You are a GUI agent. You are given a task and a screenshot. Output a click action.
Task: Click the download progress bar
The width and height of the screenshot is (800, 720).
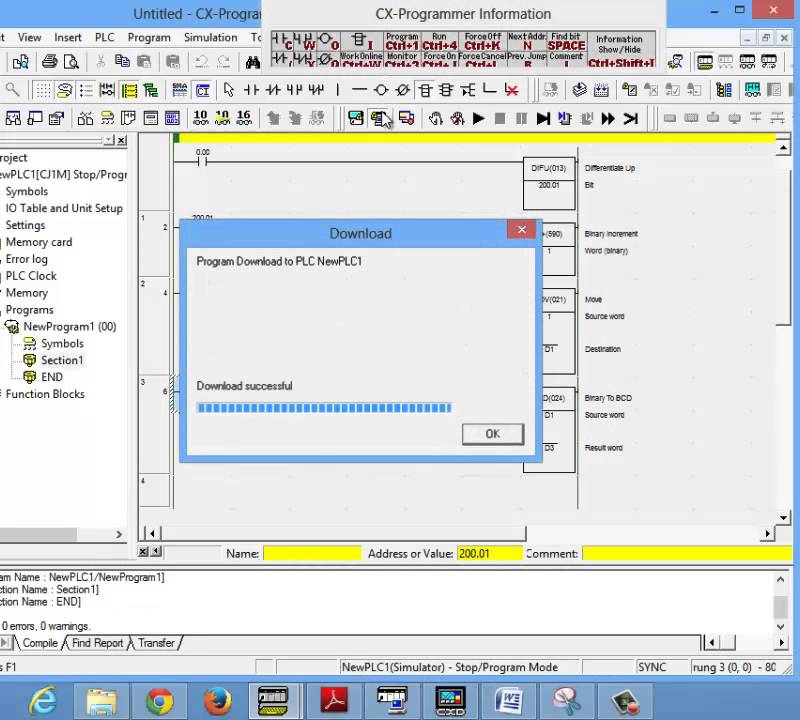tap(324, 407)
